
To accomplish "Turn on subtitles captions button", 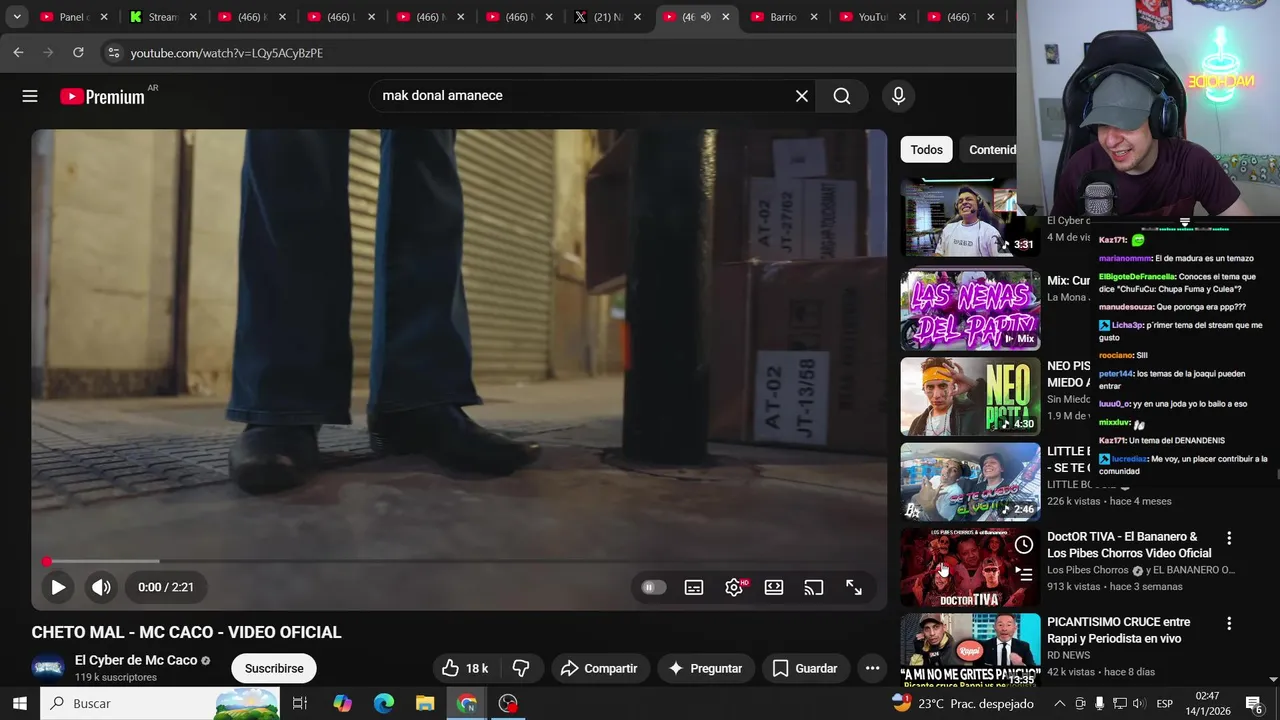I will (x=694, y=587).
